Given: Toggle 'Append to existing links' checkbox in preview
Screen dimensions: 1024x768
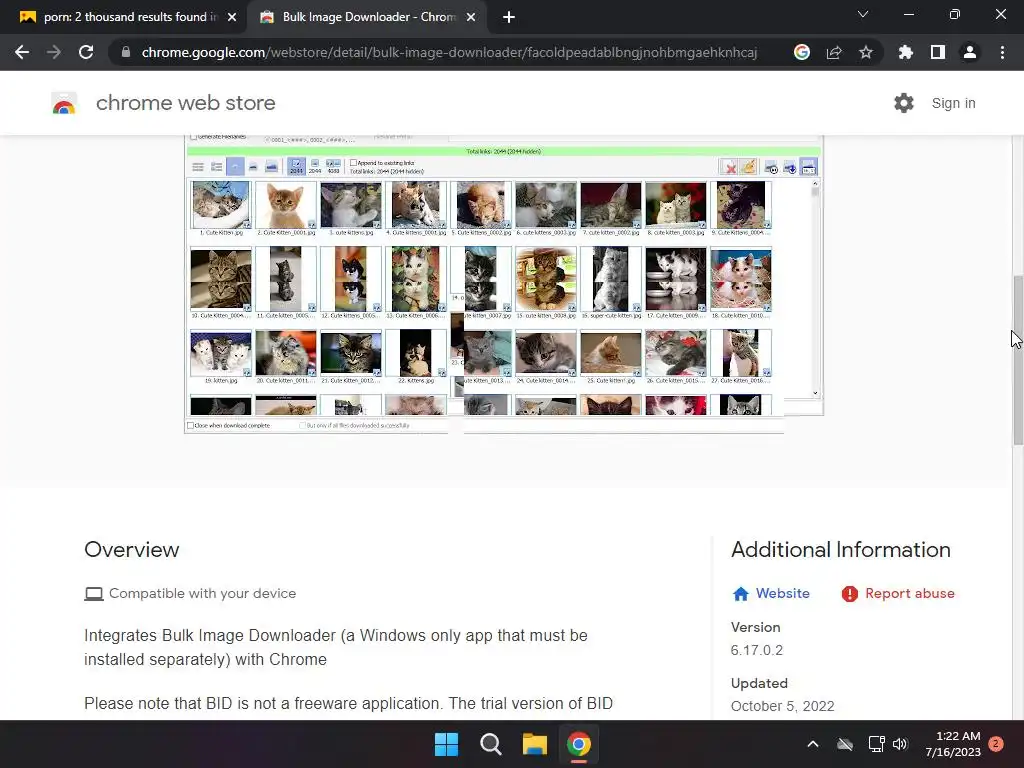Looking at the screenshot, I should 353,163.
